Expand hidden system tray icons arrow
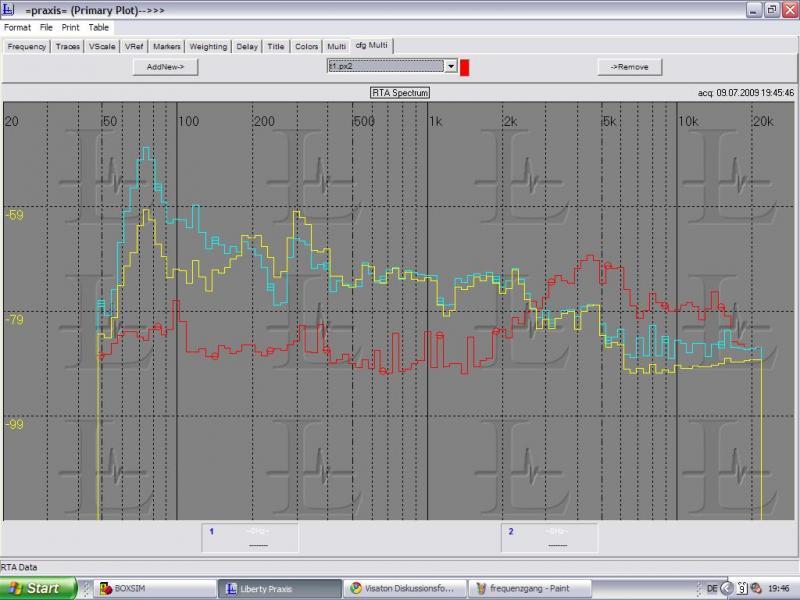The height and width of the screenshot is (600, 800). click(728, 588)
